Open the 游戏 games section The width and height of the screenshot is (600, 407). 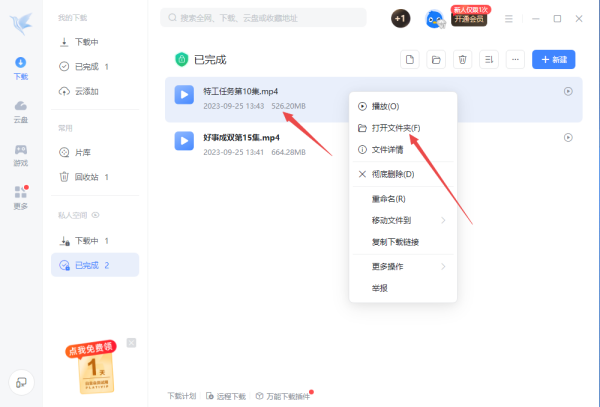[21, 155]
